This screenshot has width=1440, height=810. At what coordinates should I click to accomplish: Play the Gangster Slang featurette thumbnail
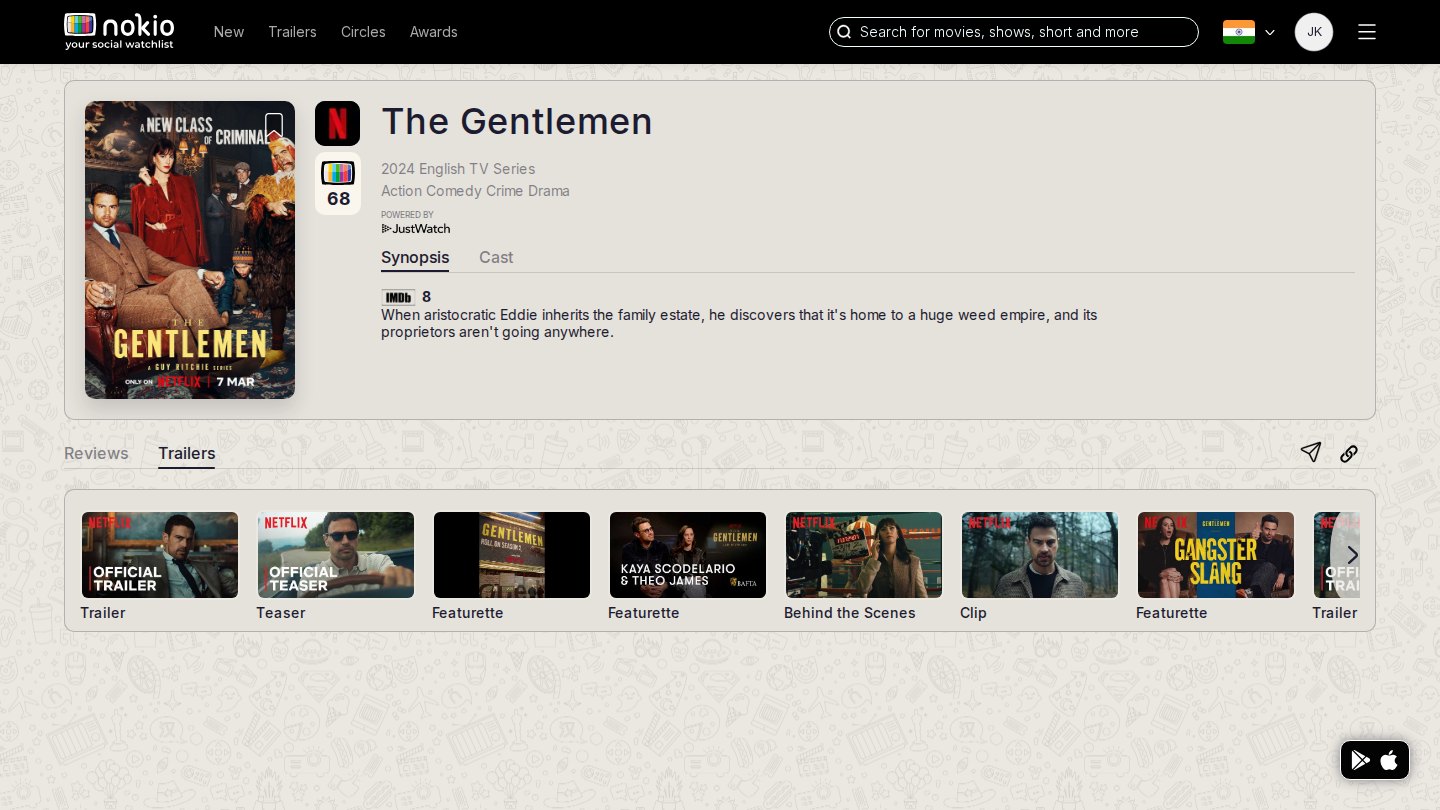[x=1216, y=555]
